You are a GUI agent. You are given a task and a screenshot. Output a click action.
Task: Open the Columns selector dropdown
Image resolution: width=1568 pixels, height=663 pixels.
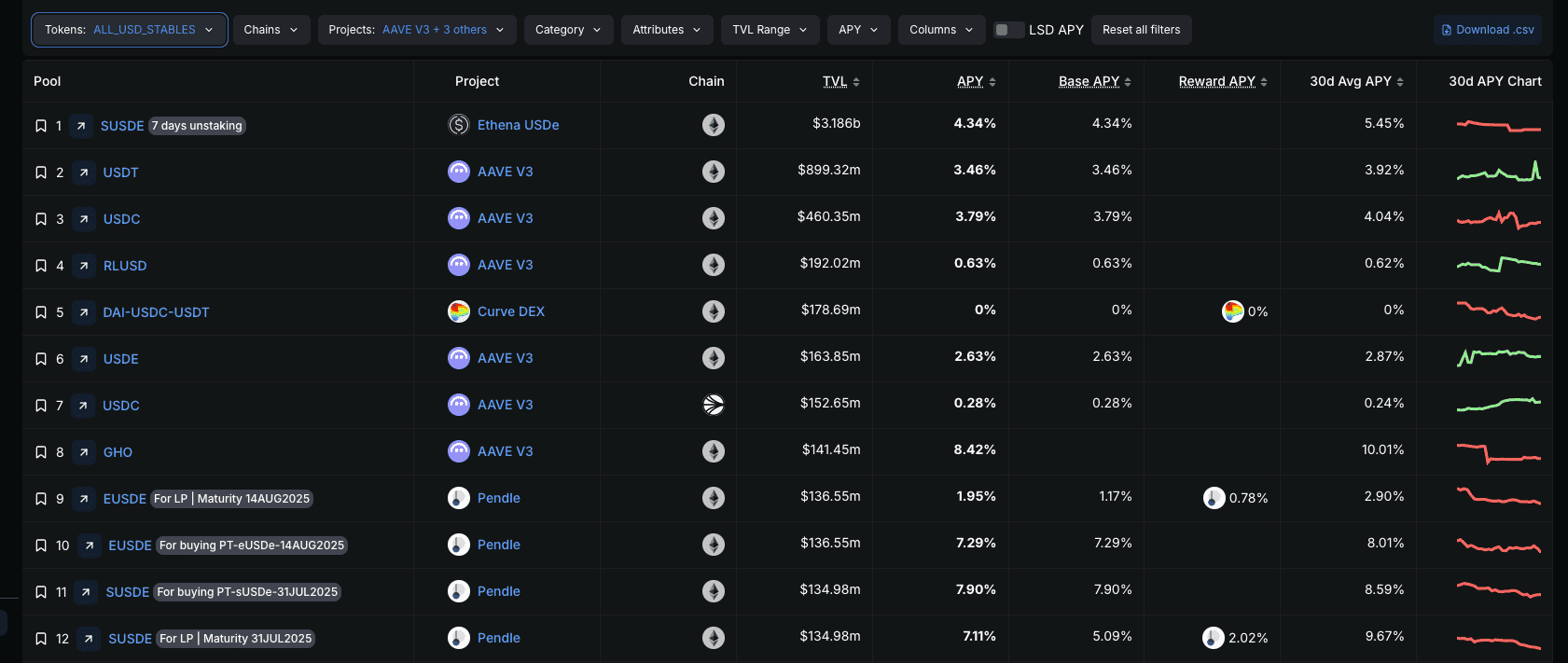point(942,30)
